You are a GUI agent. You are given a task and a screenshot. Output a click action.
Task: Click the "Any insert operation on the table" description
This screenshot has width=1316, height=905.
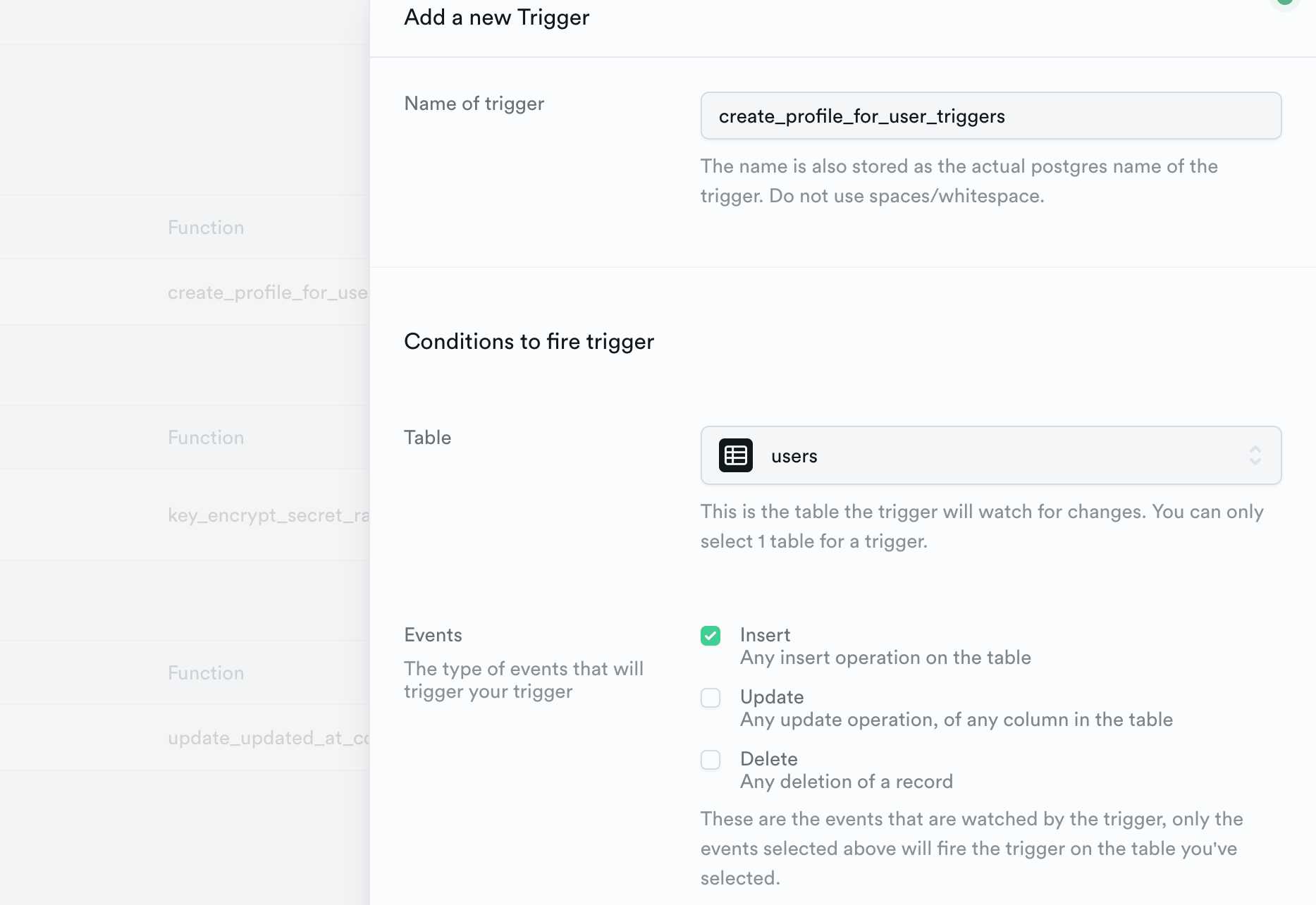(885, 658)
